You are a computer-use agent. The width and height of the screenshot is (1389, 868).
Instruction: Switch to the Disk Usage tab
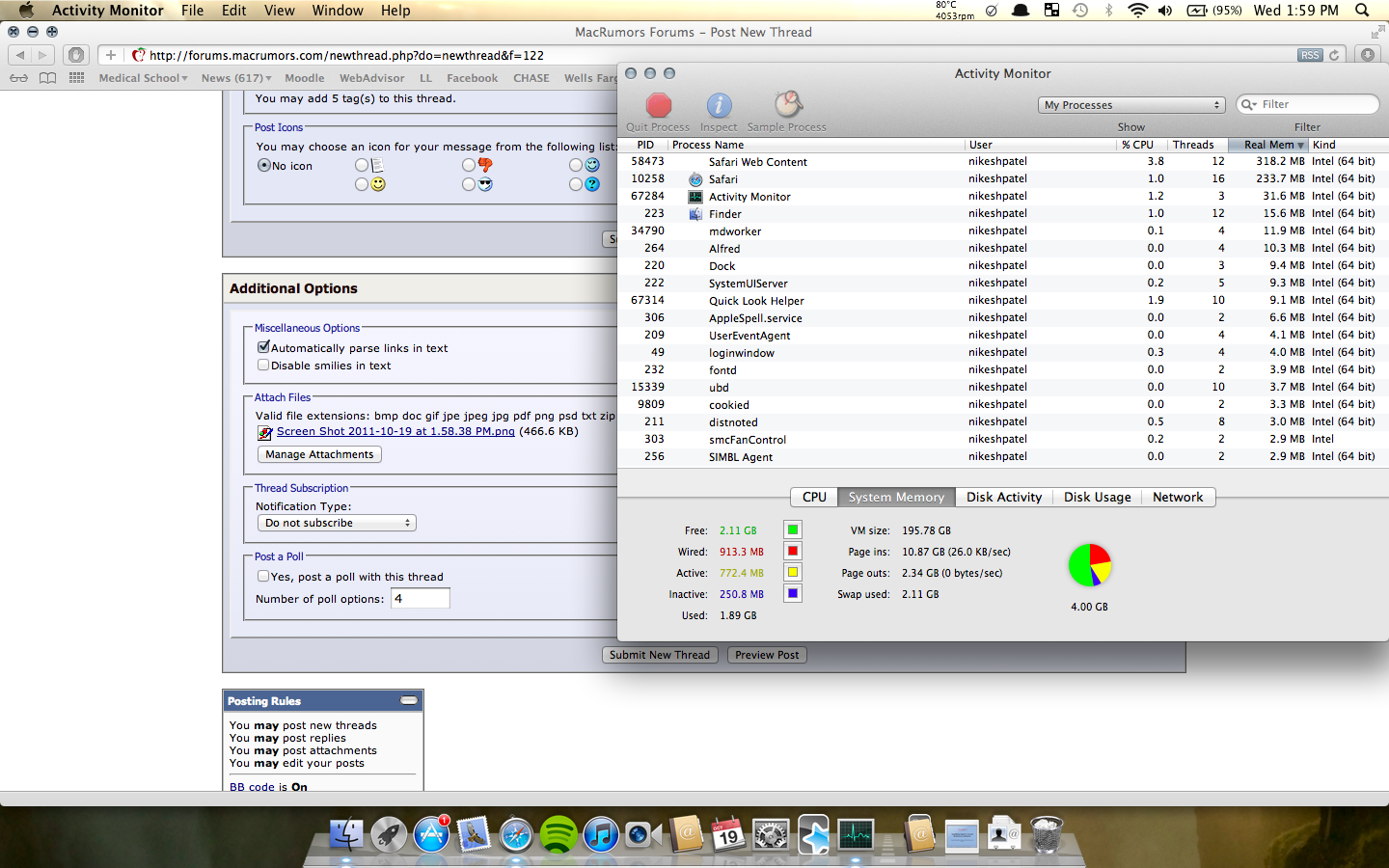pyautogui.click(x=1097, y=497)
